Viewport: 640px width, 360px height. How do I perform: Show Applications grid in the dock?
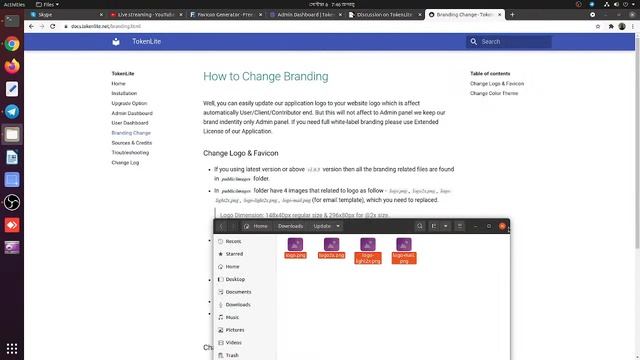[x=12, y=348]
